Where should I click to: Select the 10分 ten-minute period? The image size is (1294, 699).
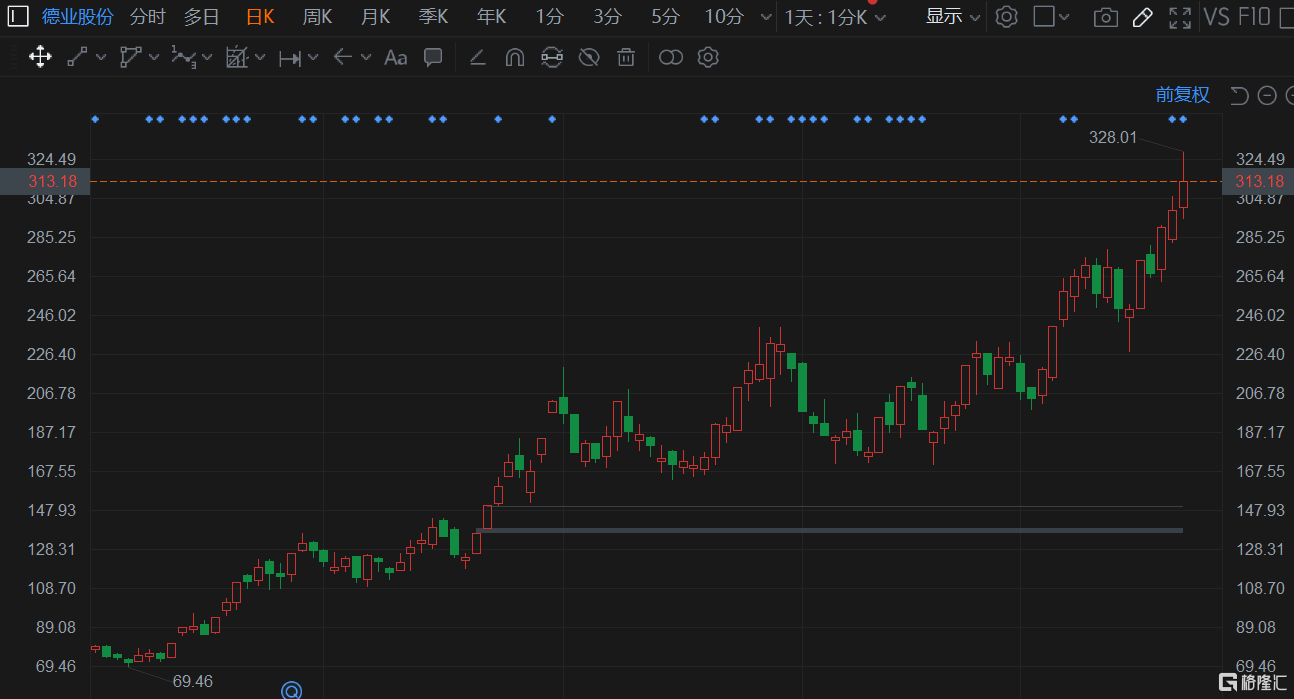click(724, 17)
